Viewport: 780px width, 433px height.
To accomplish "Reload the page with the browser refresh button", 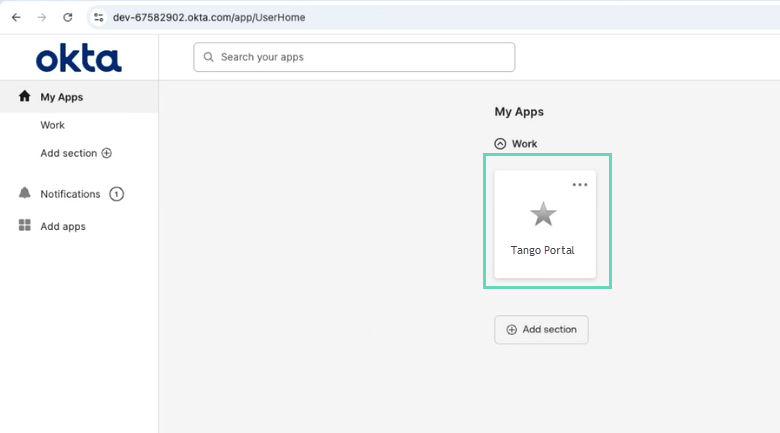I will point(68,17).
